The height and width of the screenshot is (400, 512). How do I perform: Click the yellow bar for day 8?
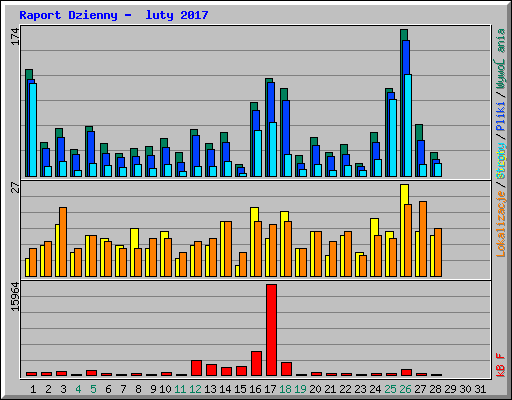coord(134,238)
